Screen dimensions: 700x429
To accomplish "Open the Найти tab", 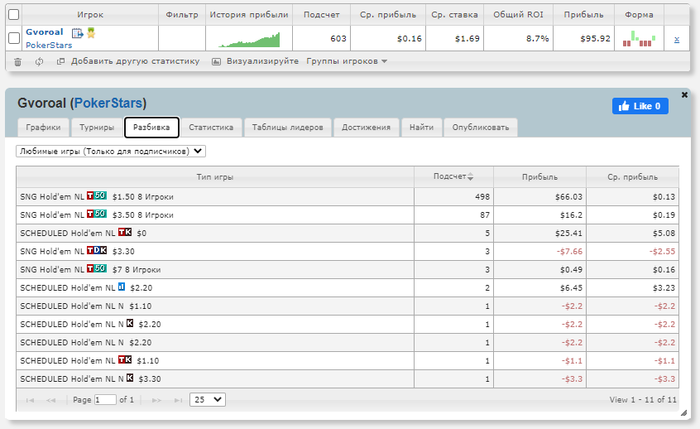I will pos(421,127).
